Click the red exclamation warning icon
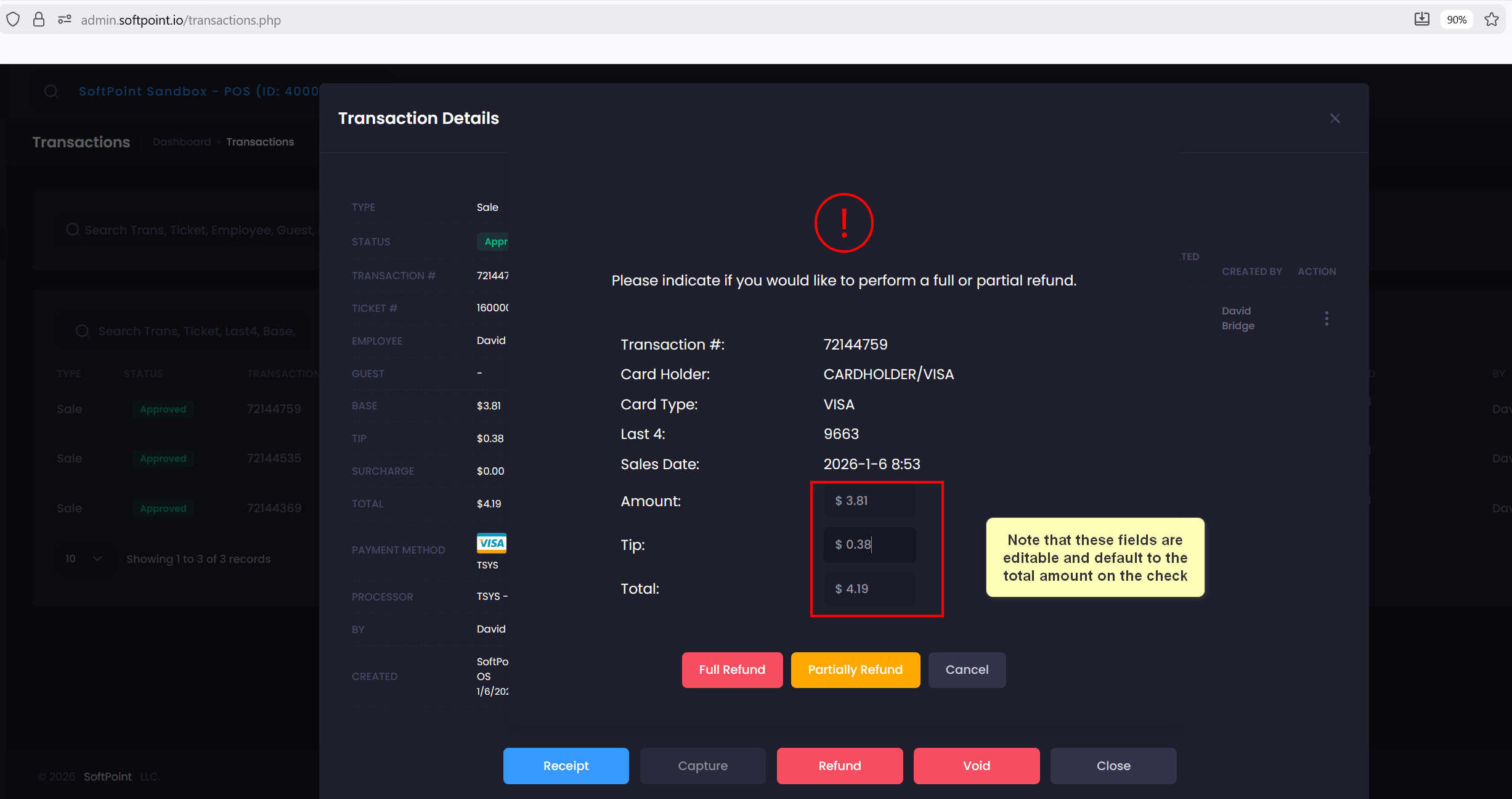Image resolution: width=1512 pixels, height=799 pixels. (x=843, y=223)
